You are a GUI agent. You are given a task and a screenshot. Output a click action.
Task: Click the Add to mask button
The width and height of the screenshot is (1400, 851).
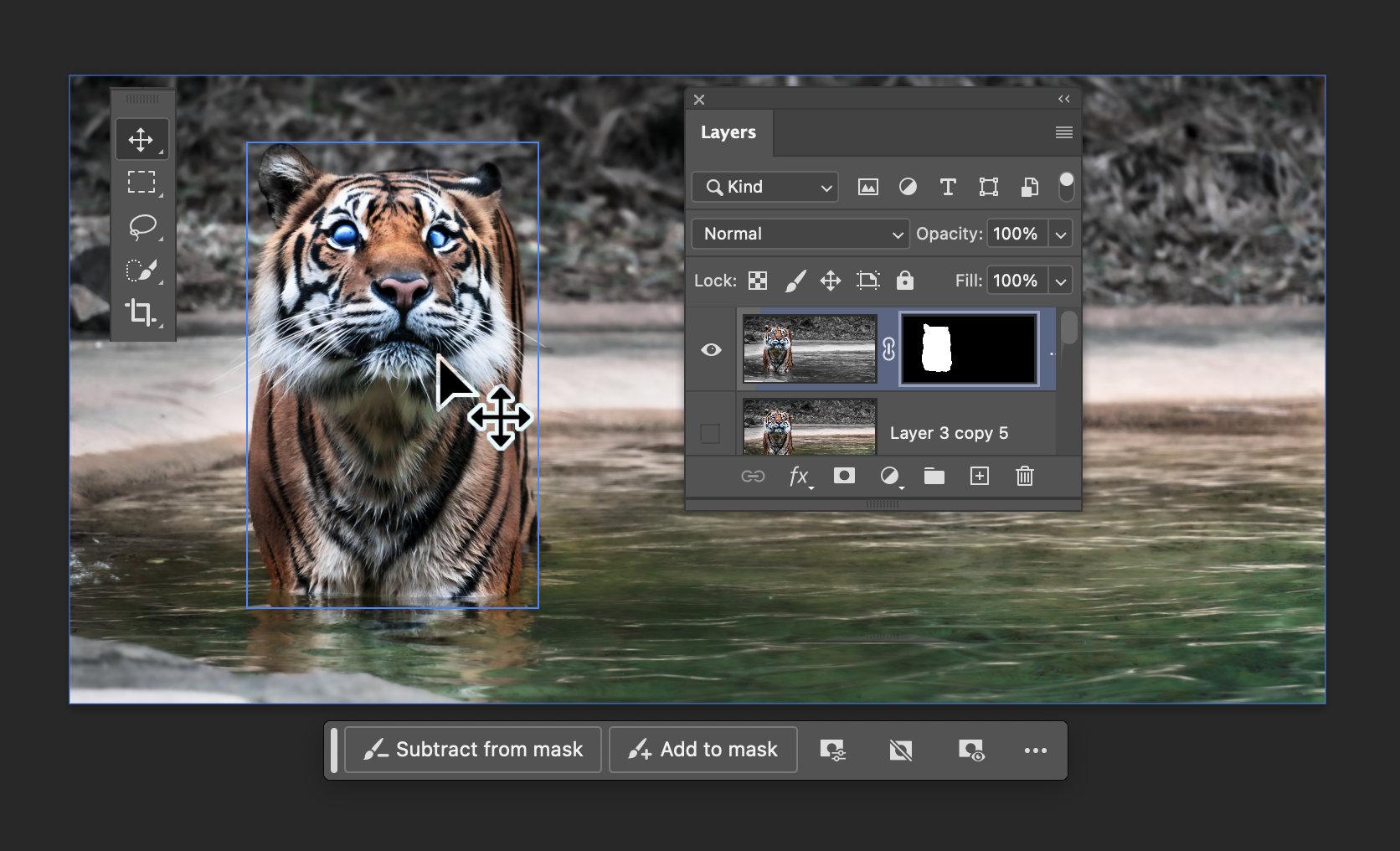[x=703, y=750]
